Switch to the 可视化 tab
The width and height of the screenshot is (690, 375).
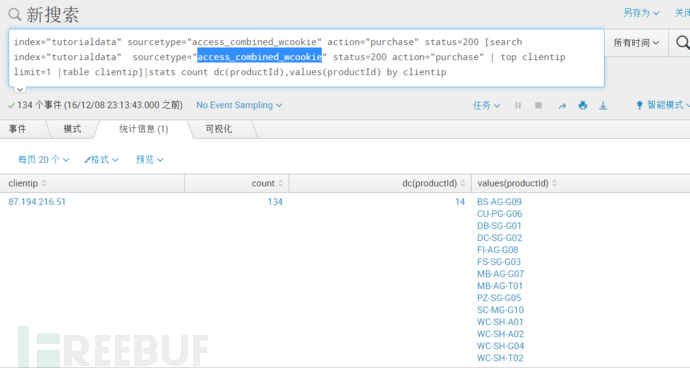(x=219, y=129)
